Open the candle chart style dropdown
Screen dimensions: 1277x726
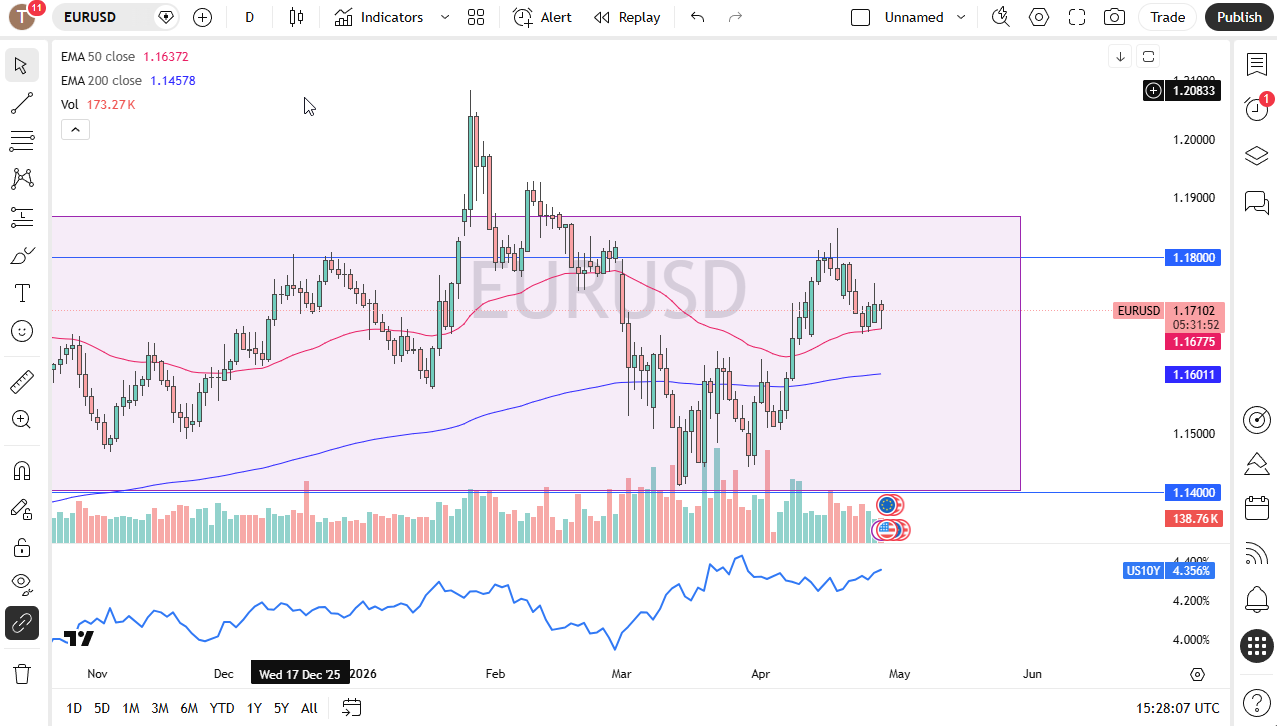click(x=296, y=17)
